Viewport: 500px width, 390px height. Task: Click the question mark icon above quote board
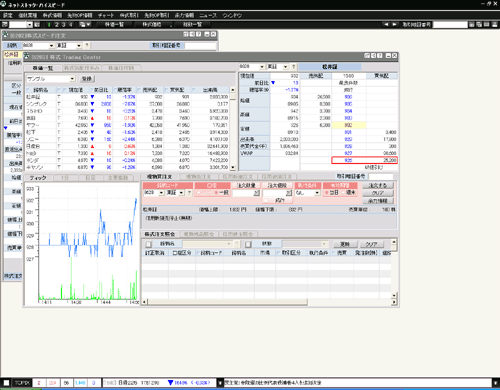[x=294, y=67]
